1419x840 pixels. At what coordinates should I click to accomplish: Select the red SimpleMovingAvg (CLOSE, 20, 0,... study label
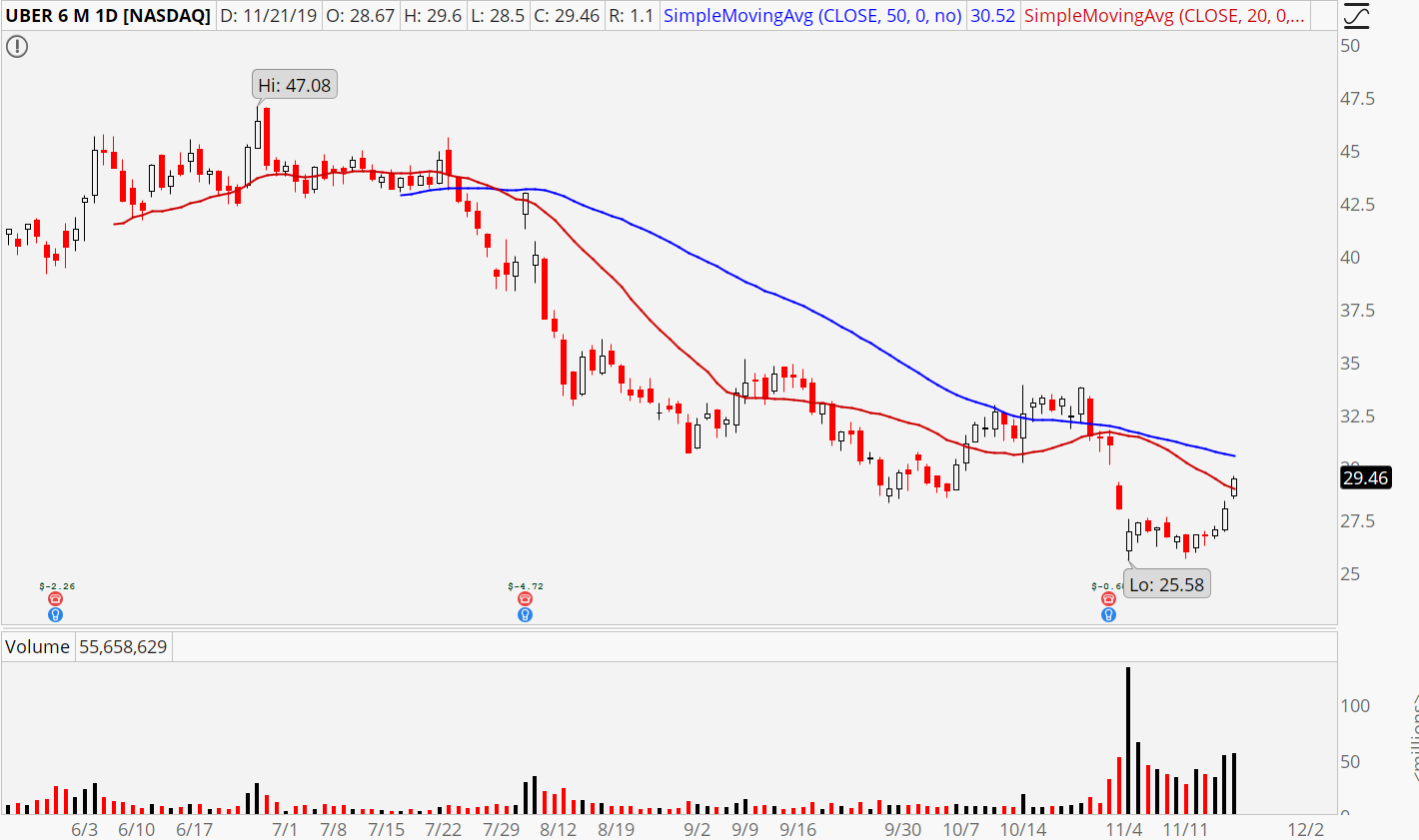[x=1164, y=16]
